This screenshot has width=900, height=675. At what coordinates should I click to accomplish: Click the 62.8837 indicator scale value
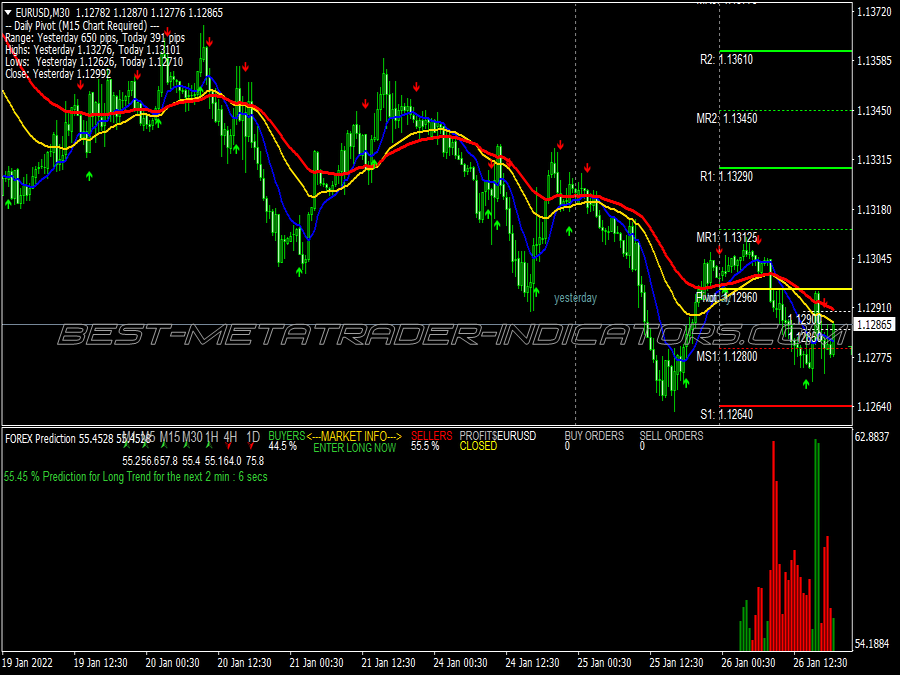click(872, 437)
